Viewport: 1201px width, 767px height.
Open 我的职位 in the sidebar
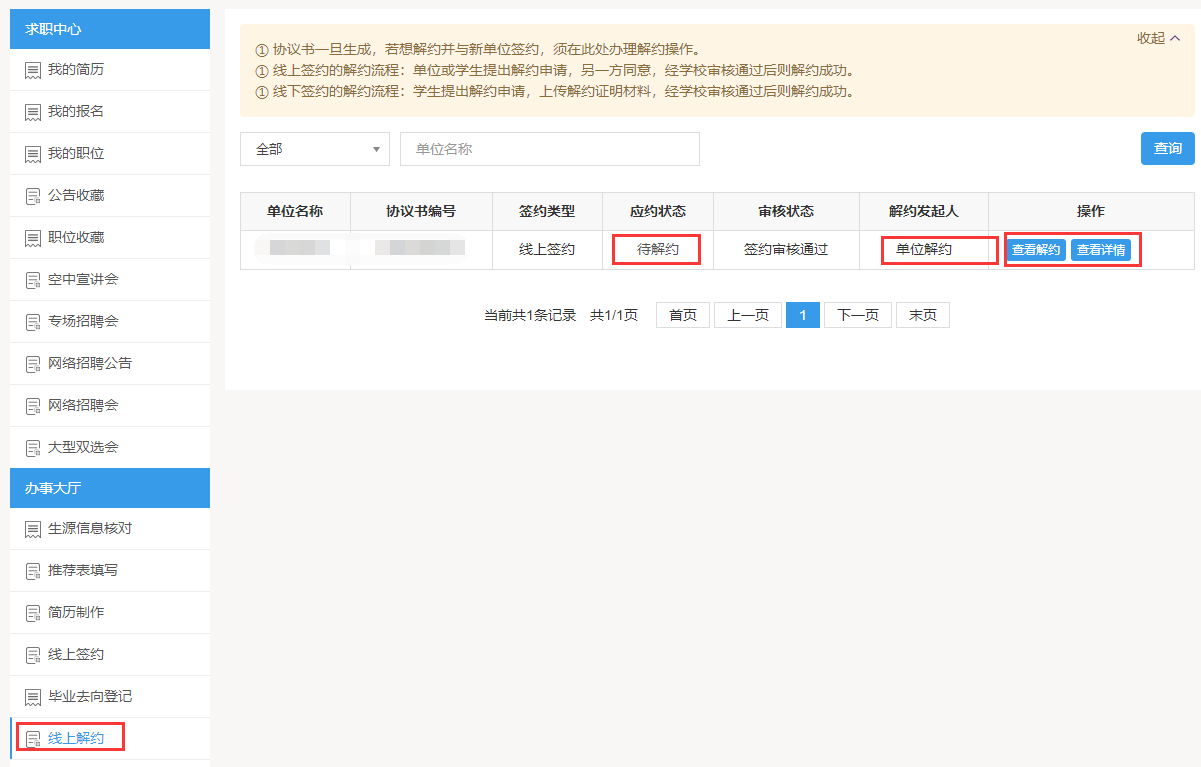pyautogui.click(x=76, y=154)
